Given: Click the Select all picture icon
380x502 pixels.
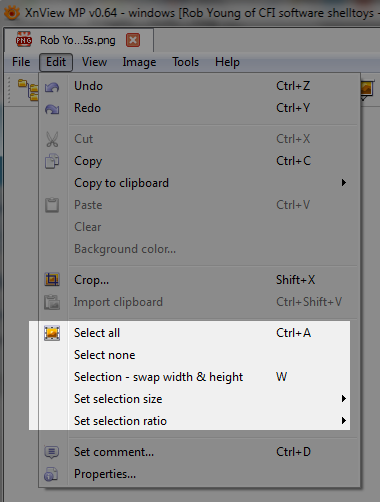Looking at the screenshot, I should point(52,333).
